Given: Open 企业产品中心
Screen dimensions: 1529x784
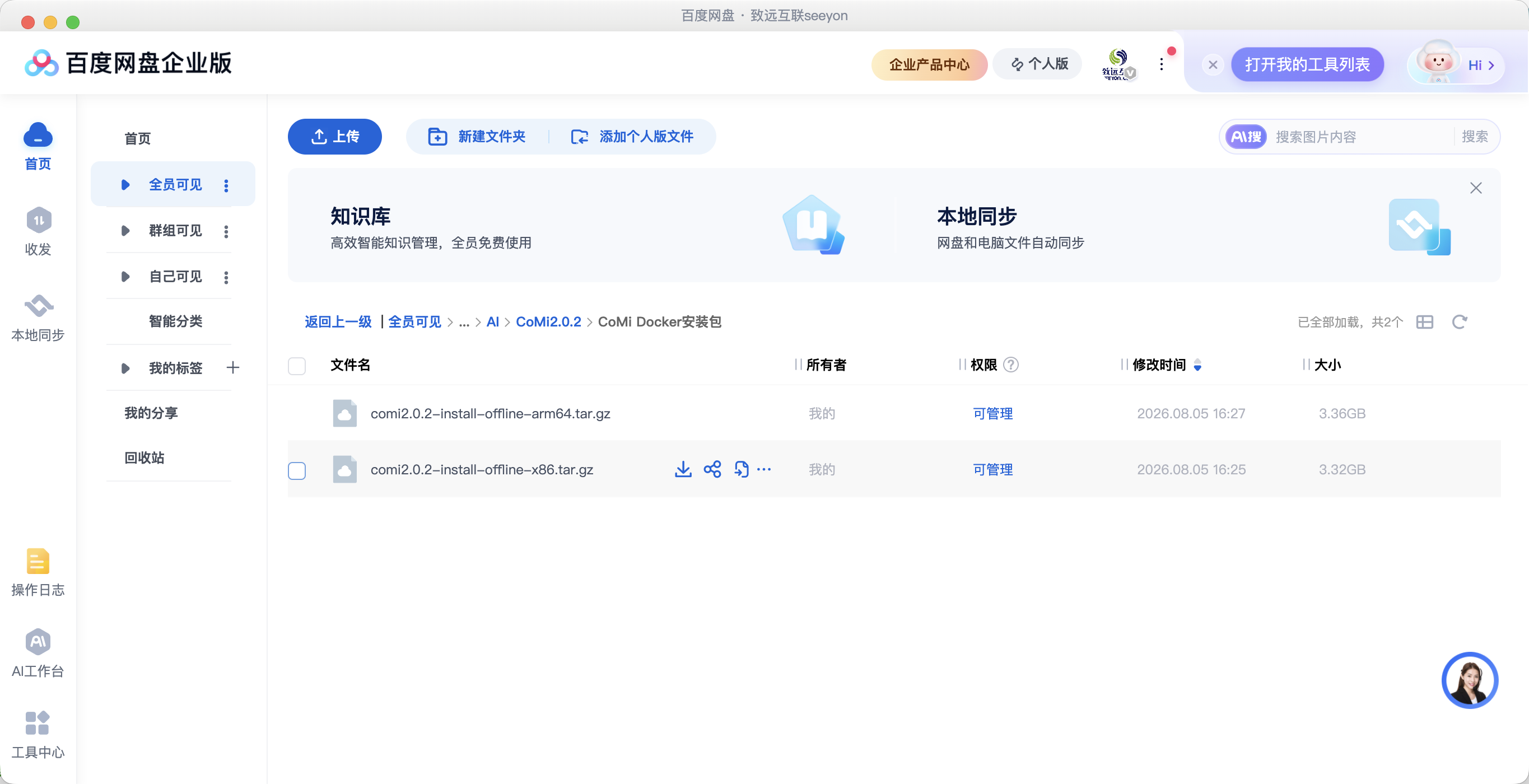Looking at the screenshot, I should coord(929,64).
